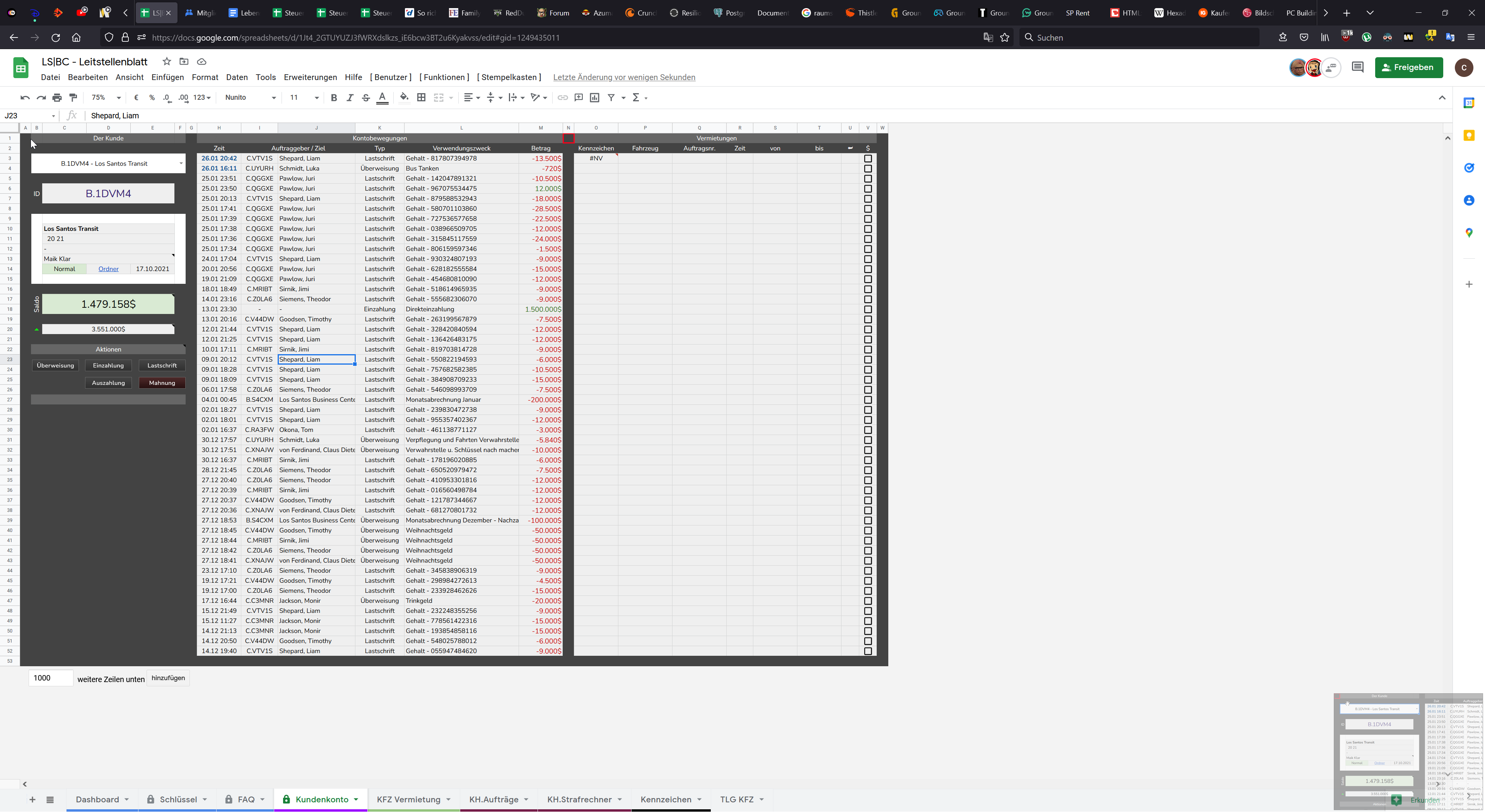Decrease decimal places
This screenshot has height=812, width=1485.
pyautogui.click(x=167, y=97)
